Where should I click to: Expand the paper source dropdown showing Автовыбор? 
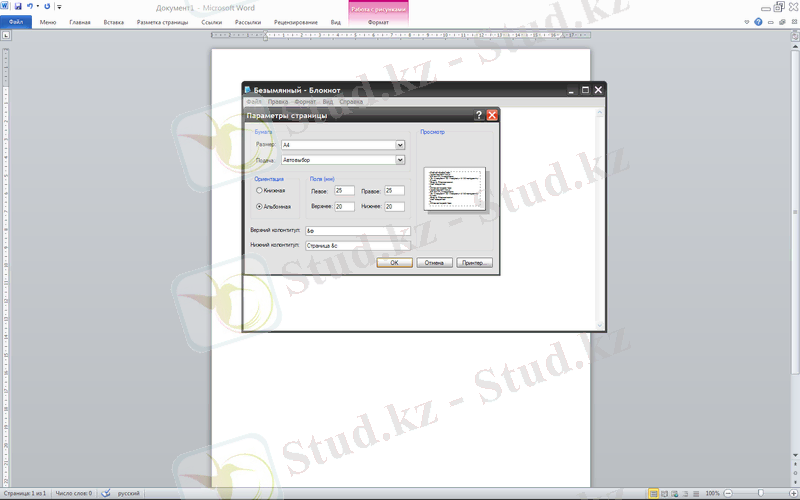[x=400, y=159]
